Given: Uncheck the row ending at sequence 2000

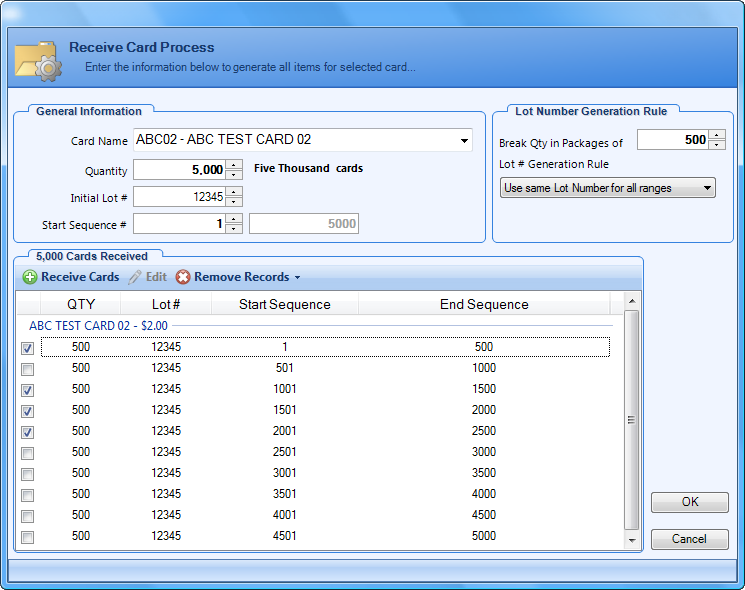Looking at the screenshot, I should pyautogui.click(x=27, y=411).
